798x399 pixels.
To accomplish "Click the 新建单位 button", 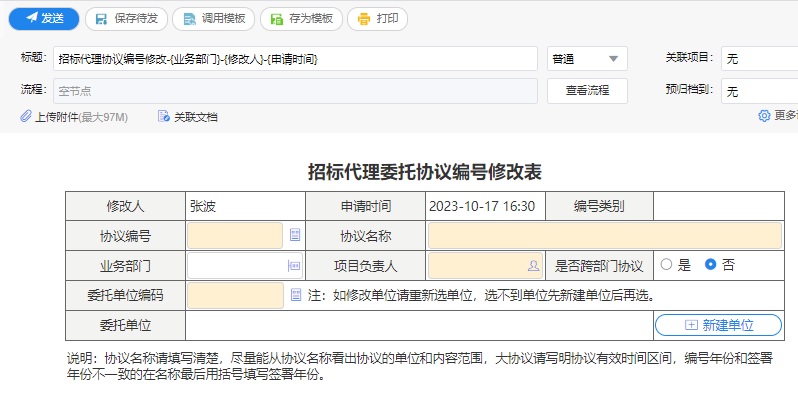I will (x=718, y=325).
